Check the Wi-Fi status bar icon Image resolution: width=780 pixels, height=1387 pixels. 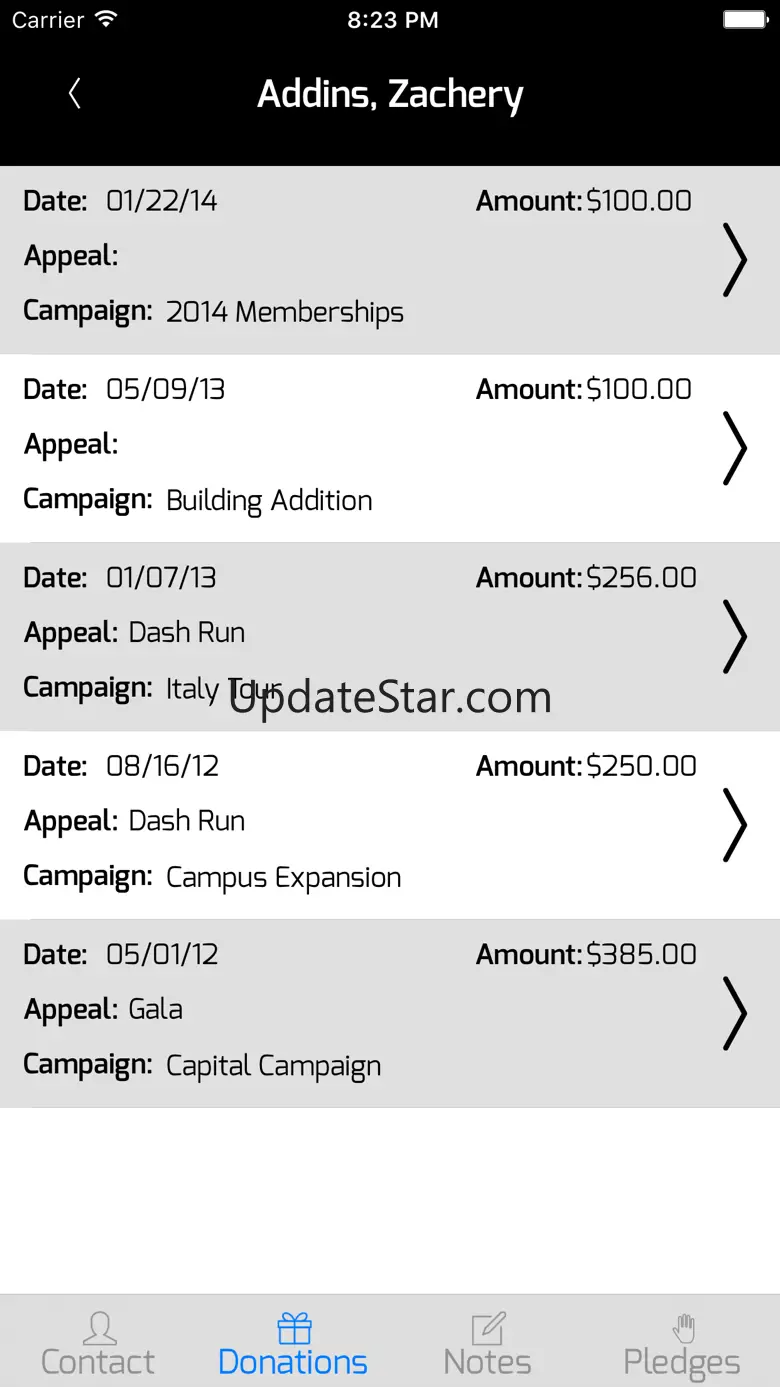(x=105, y=19)
